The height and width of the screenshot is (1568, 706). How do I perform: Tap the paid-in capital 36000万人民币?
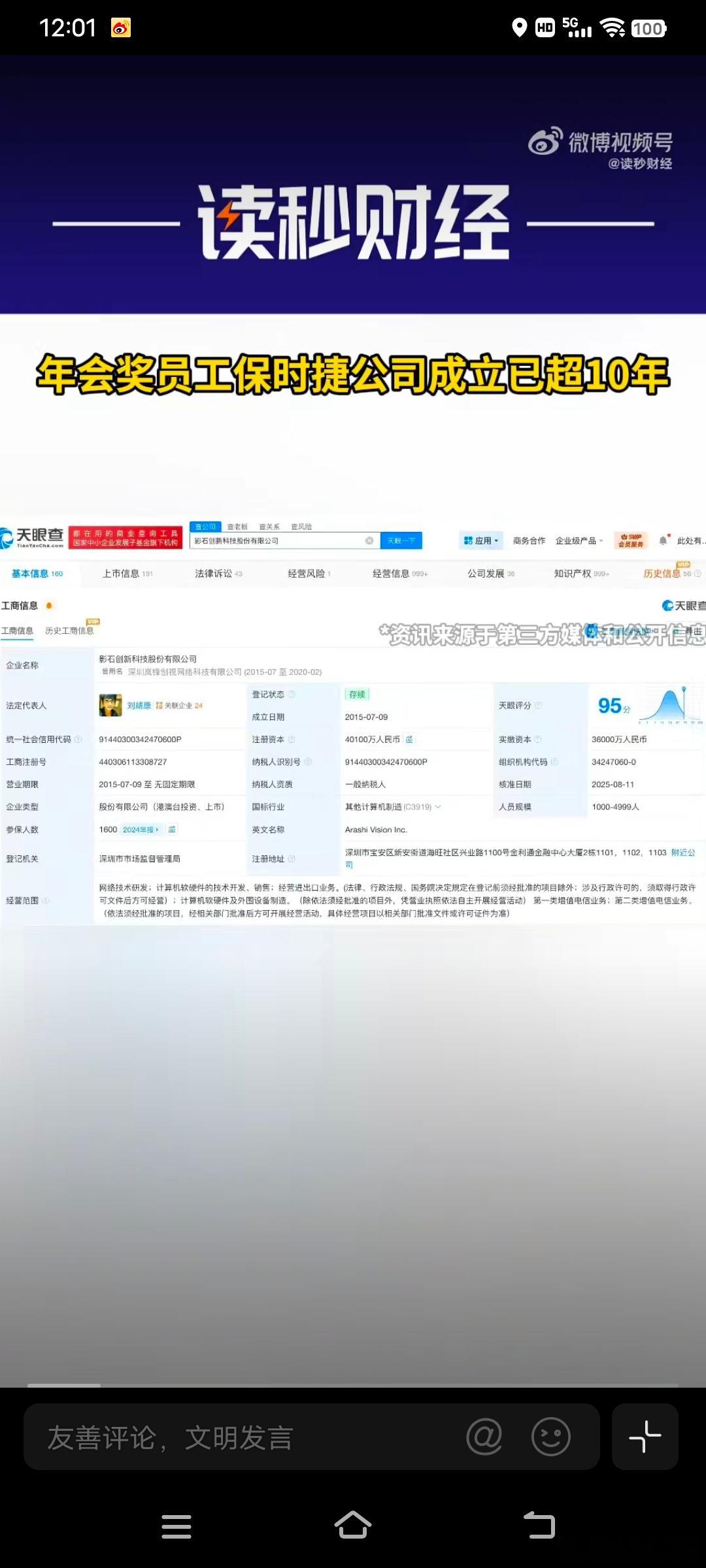pos(619,740)
